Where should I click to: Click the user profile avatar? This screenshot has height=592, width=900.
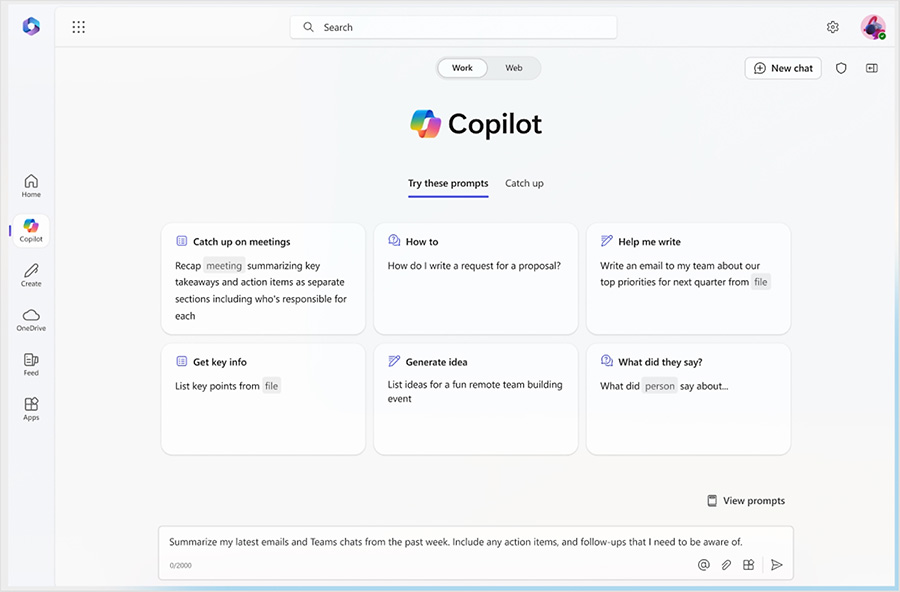click(x=873, y=27)
